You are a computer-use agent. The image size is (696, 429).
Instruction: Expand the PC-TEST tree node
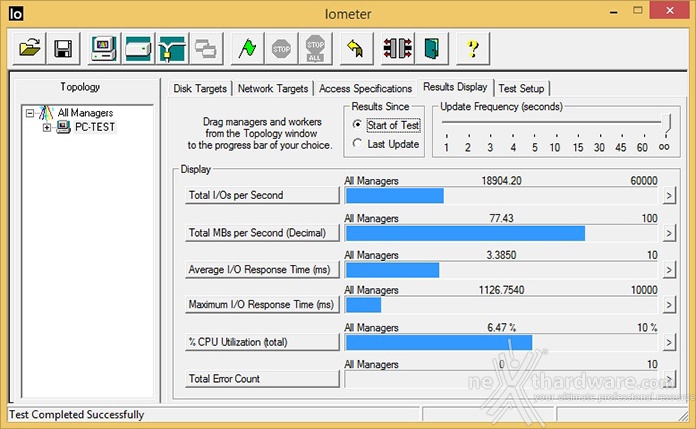tap(47, 127)
